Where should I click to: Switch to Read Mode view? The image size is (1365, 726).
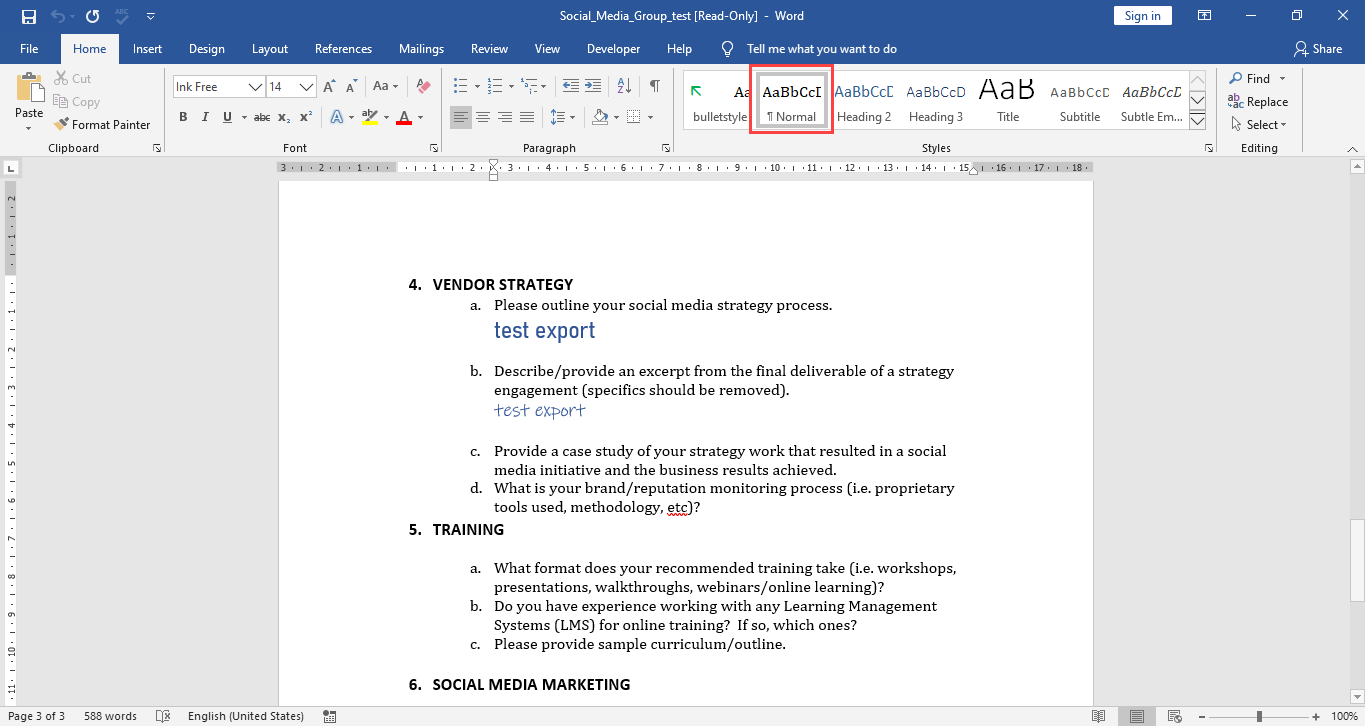pyautogui.click(x=1099, y=716)
